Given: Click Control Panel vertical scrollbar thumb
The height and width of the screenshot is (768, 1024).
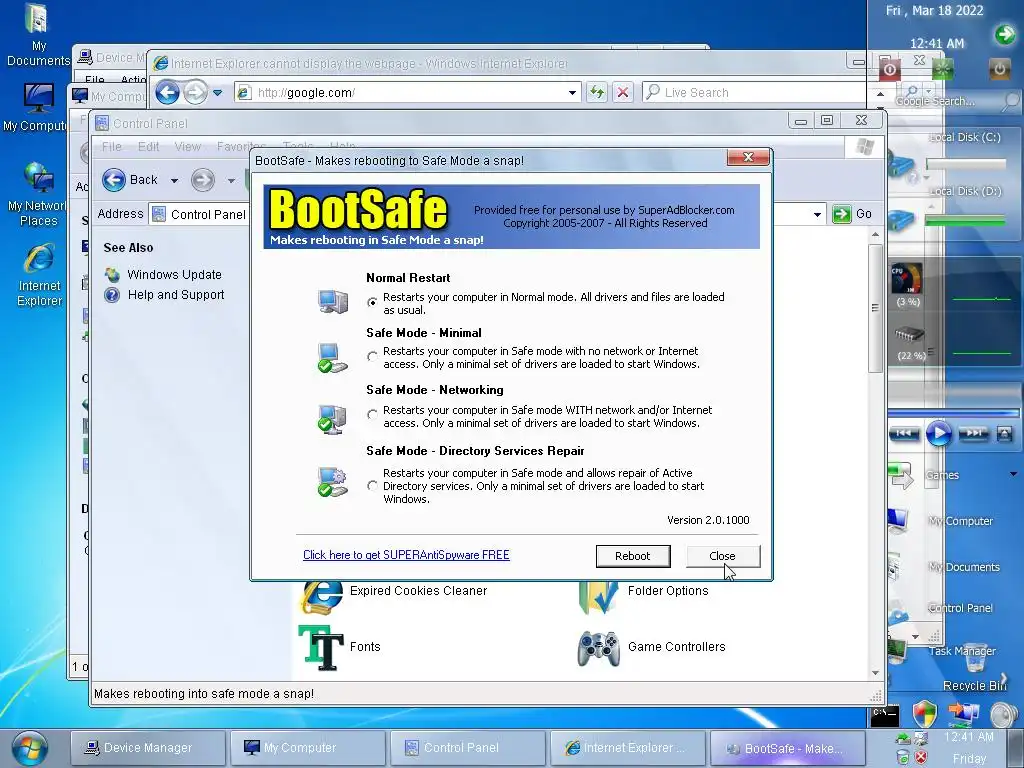Looking at the screenshot, I should (875, 308).
